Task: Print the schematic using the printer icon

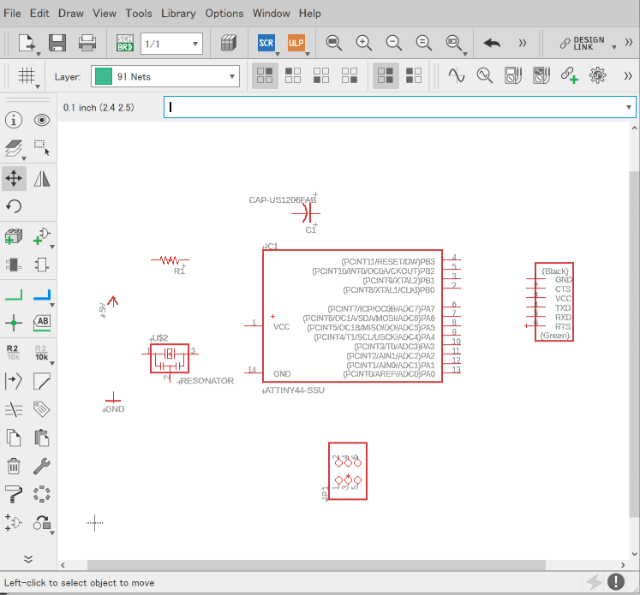Action: point(87,43)
